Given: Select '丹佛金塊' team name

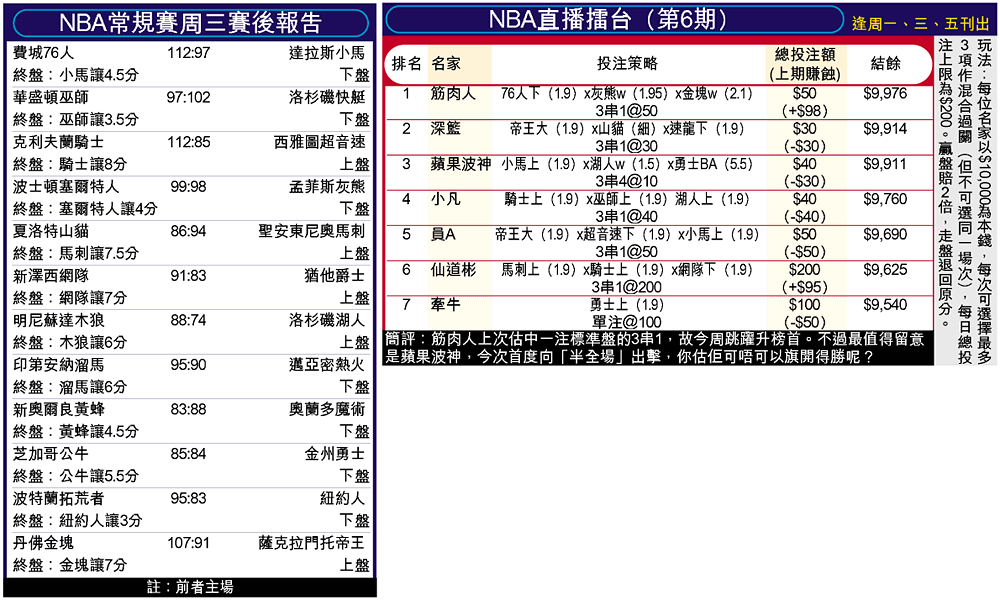Looking at the screenshot, I should click(43, 543).
